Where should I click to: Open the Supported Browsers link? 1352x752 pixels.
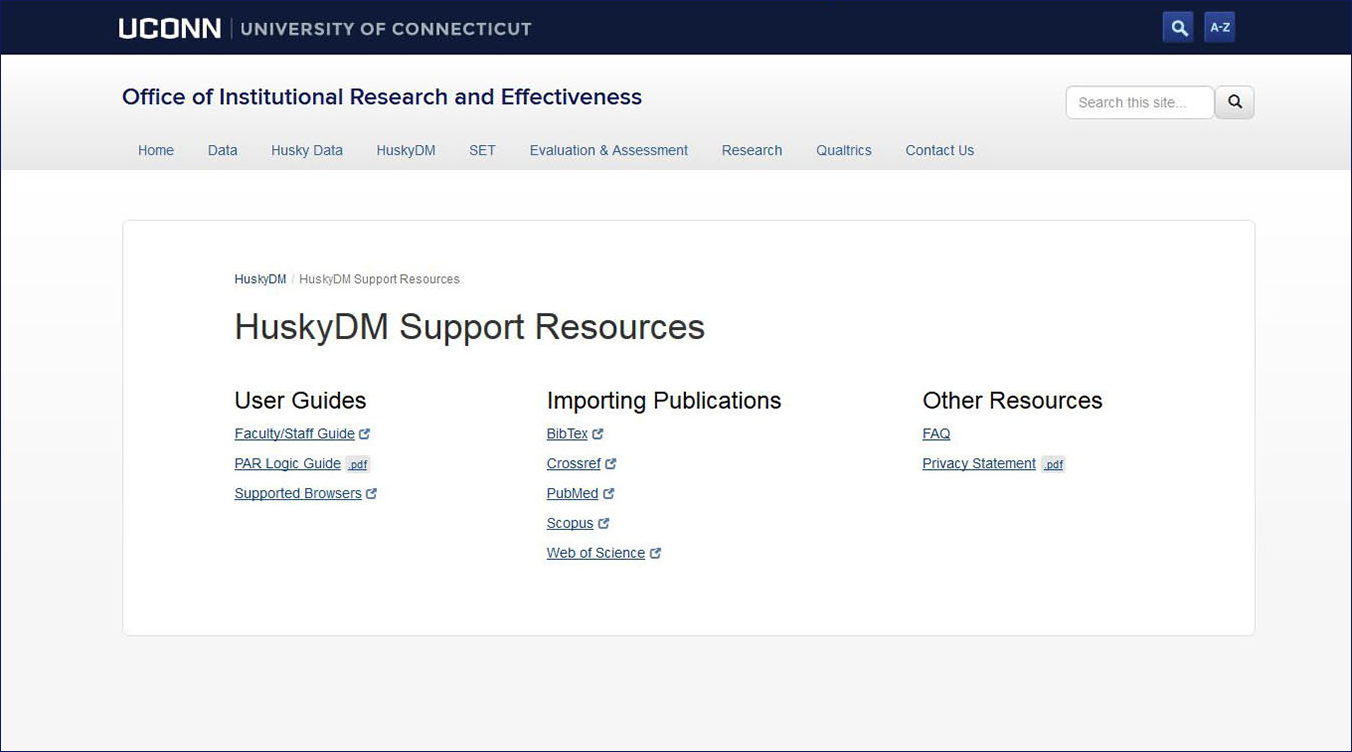[x=298, y=493]
